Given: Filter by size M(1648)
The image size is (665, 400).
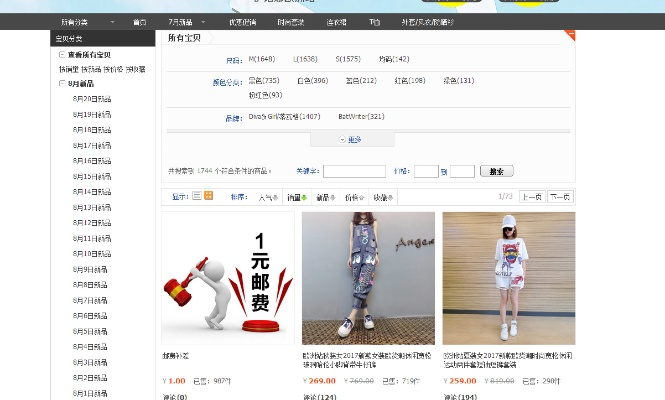Looking at the screenshot, I should [x=262, y=59].
